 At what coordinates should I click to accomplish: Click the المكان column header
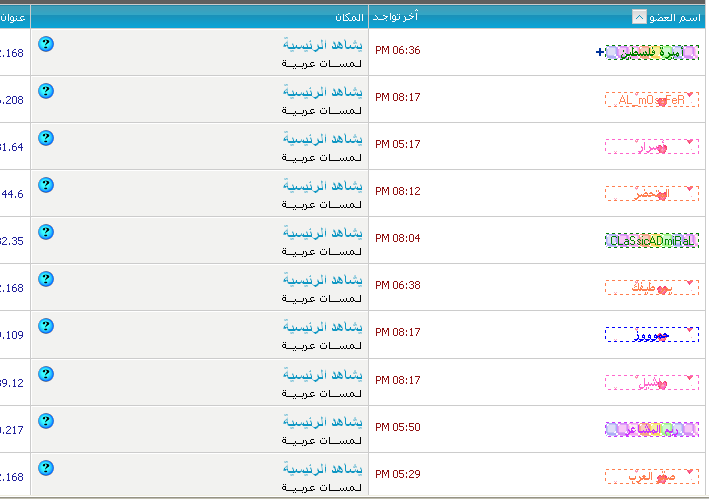348,17
